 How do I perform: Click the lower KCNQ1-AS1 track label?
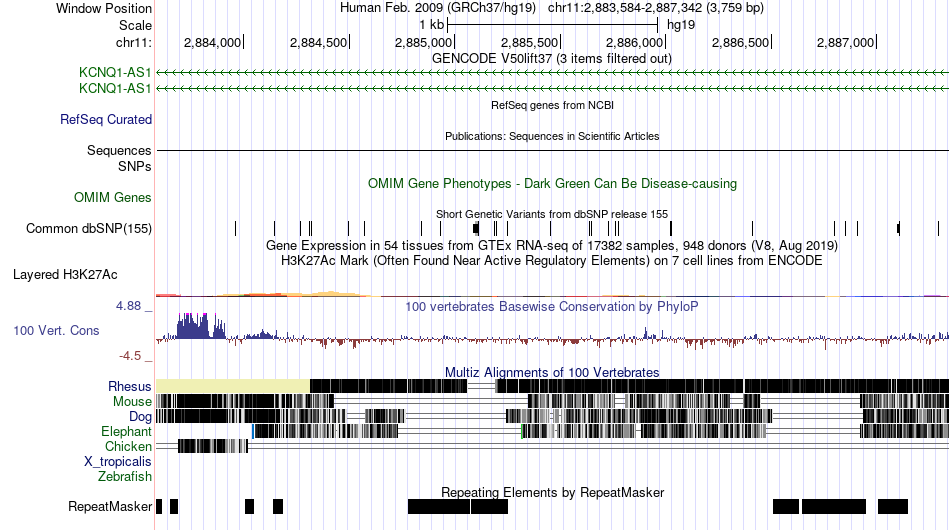(115, 88)
